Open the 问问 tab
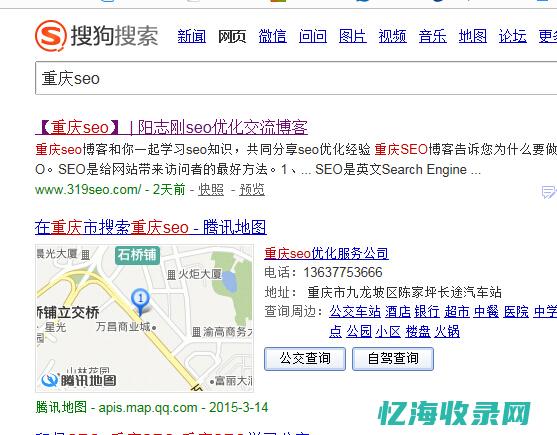This screenshot has height=435, width=557. pos(313,36)
